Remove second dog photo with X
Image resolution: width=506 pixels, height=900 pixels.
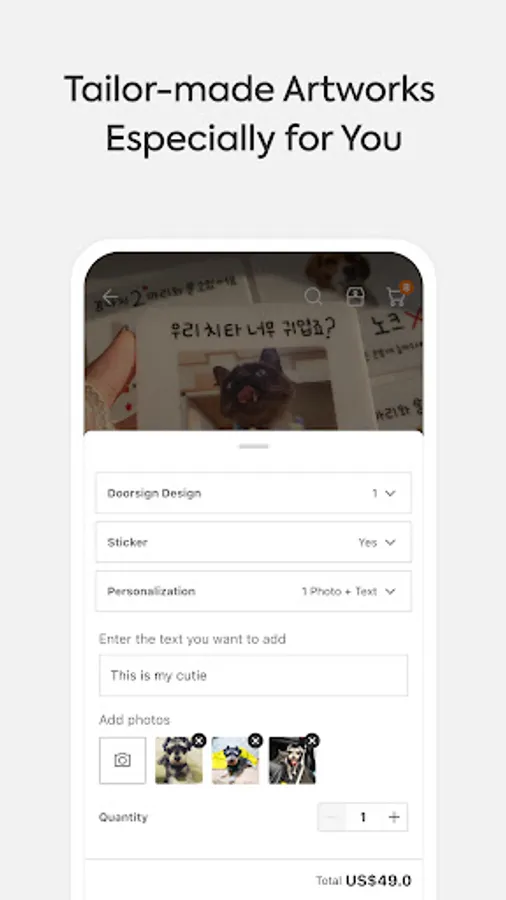coord(256,740)
